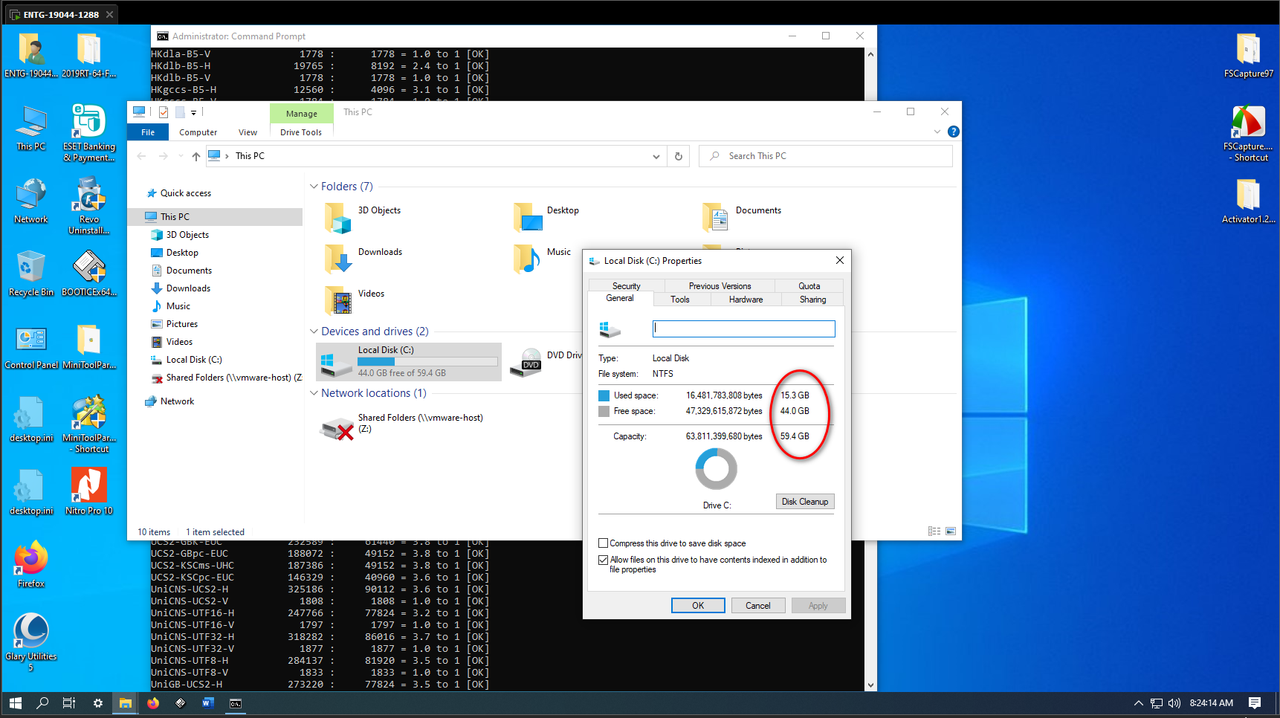Screen dimensions: 1280x718
Task: Select the FSCapture97 folder on desktop
Action: 1248,56
